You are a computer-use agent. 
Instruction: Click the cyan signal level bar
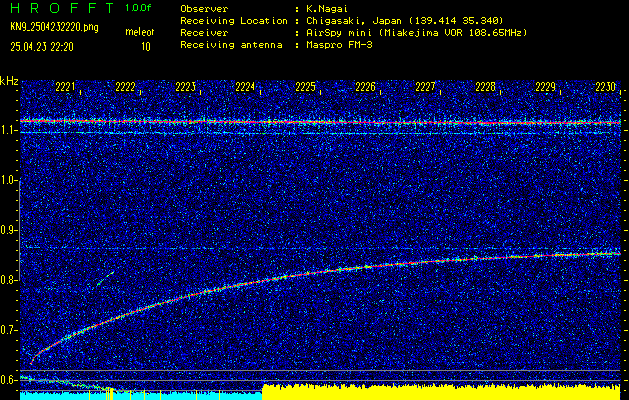click(x=140, y=396)
